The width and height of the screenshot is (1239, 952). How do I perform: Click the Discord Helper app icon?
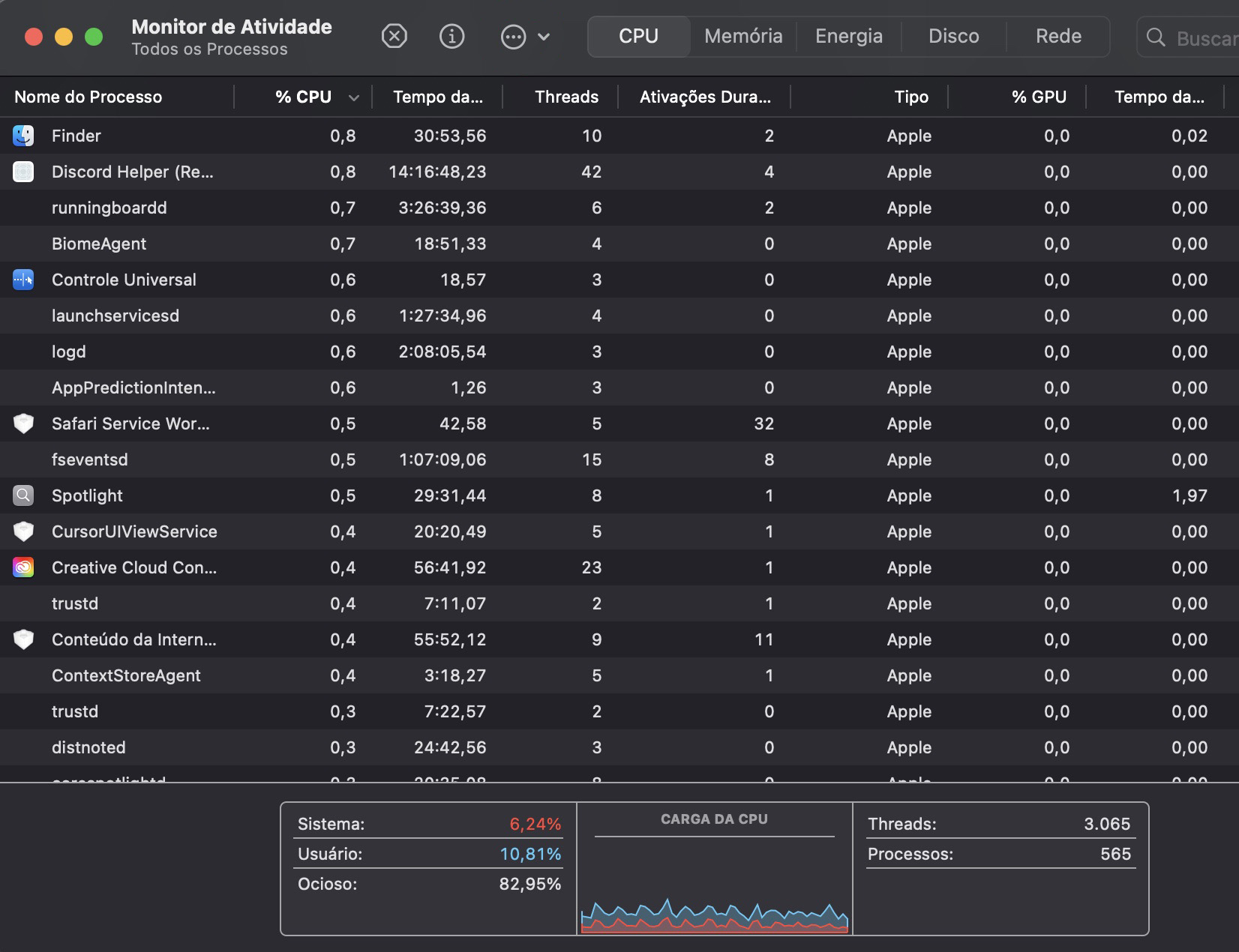[22, 172]
